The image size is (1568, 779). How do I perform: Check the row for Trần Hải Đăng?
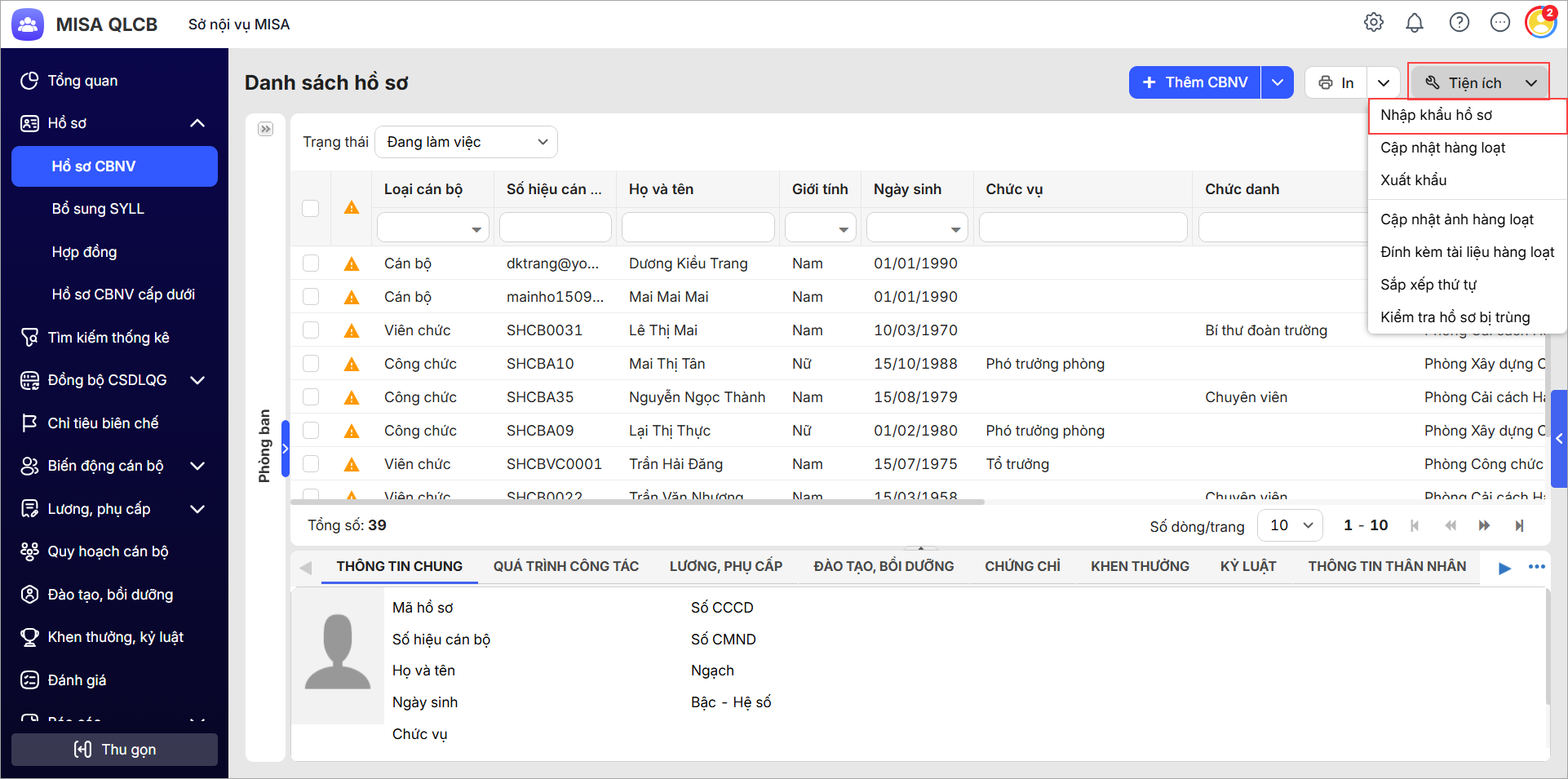(x=311, y=464)
